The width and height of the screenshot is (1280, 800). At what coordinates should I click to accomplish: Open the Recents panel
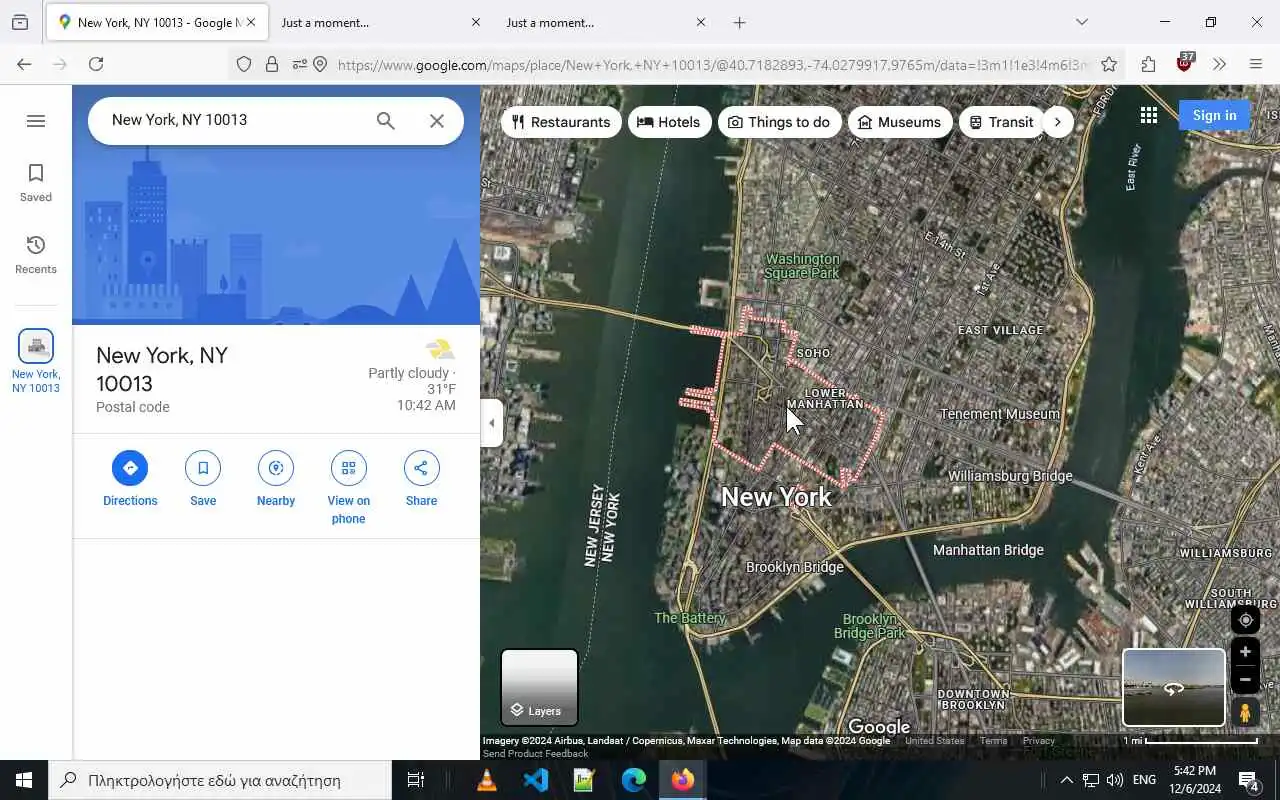pos(36,255)
